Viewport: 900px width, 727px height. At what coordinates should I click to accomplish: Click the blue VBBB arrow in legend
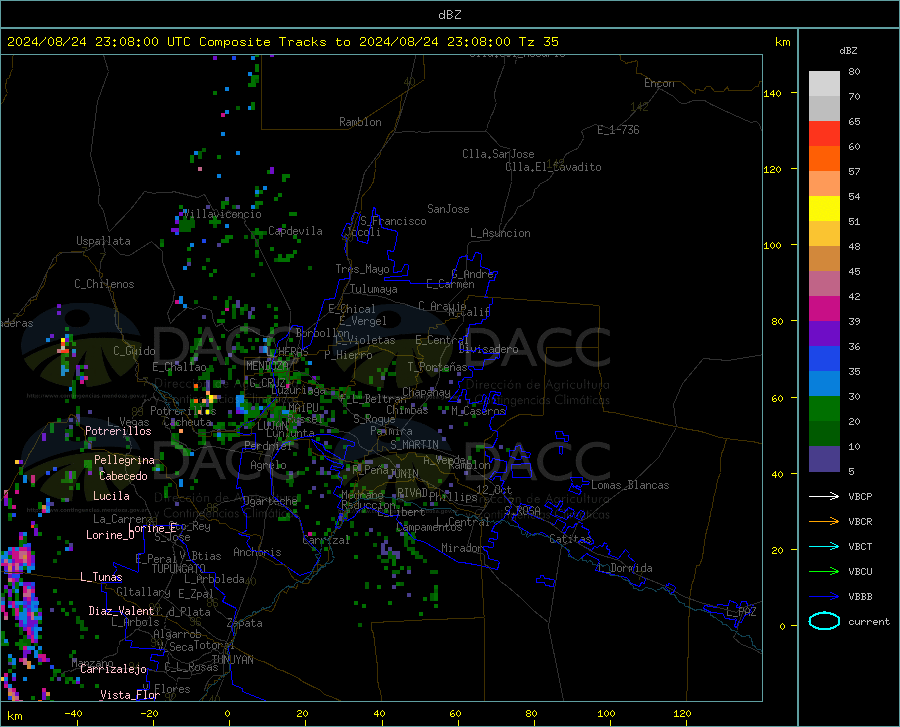pyautogui.click(x=824, y=597)
